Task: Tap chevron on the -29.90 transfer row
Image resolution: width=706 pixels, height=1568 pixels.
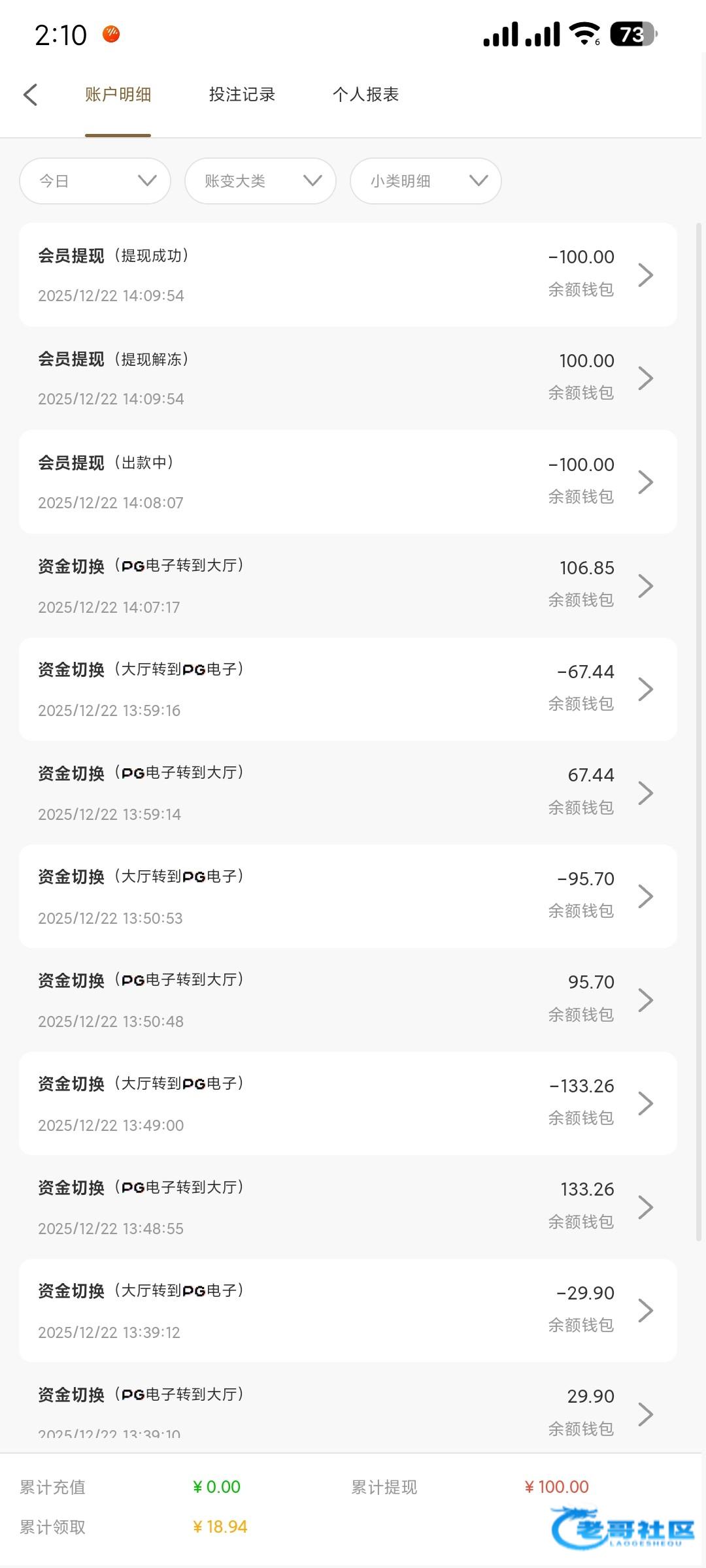Action: click(x=645, y=1311)
